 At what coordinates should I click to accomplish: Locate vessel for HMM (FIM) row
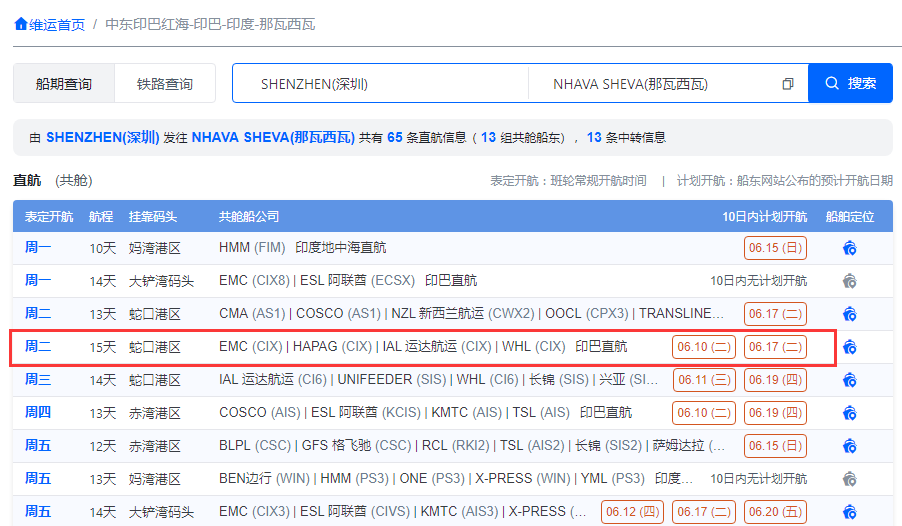[x=850, y=248]
